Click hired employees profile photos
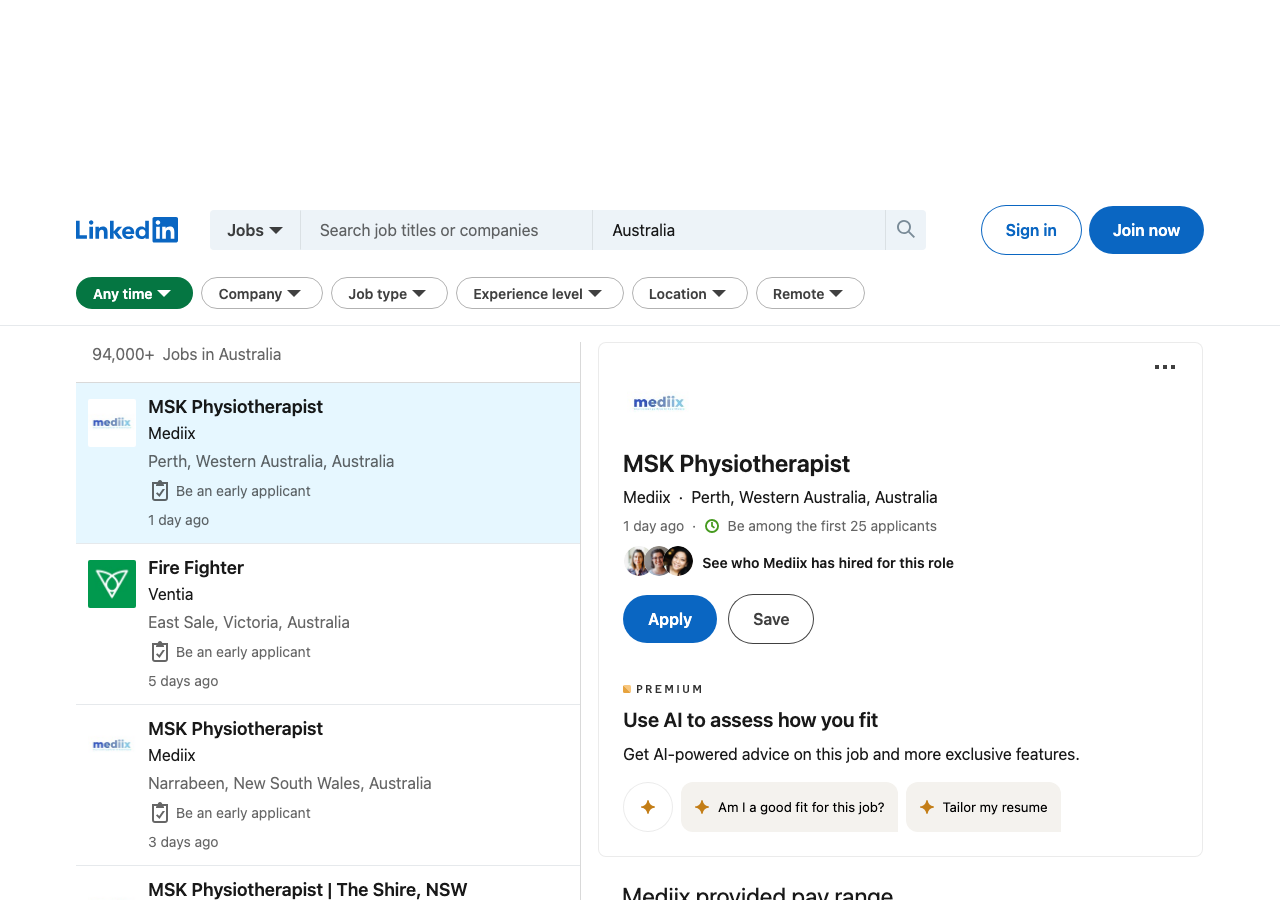 pos(658,562)
